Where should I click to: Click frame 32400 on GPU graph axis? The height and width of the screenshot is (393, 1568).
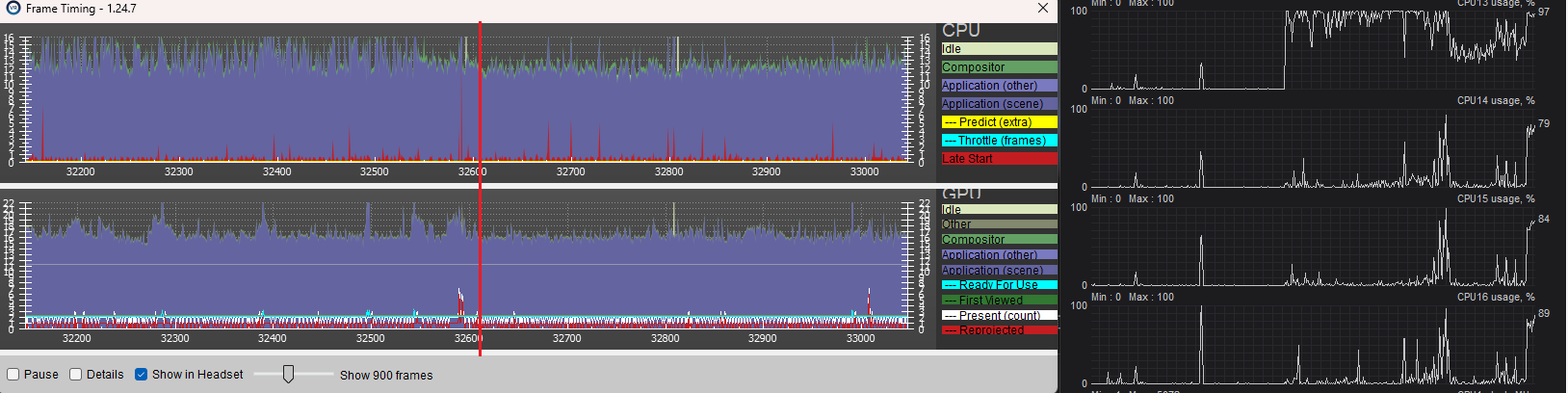[272, 338]
